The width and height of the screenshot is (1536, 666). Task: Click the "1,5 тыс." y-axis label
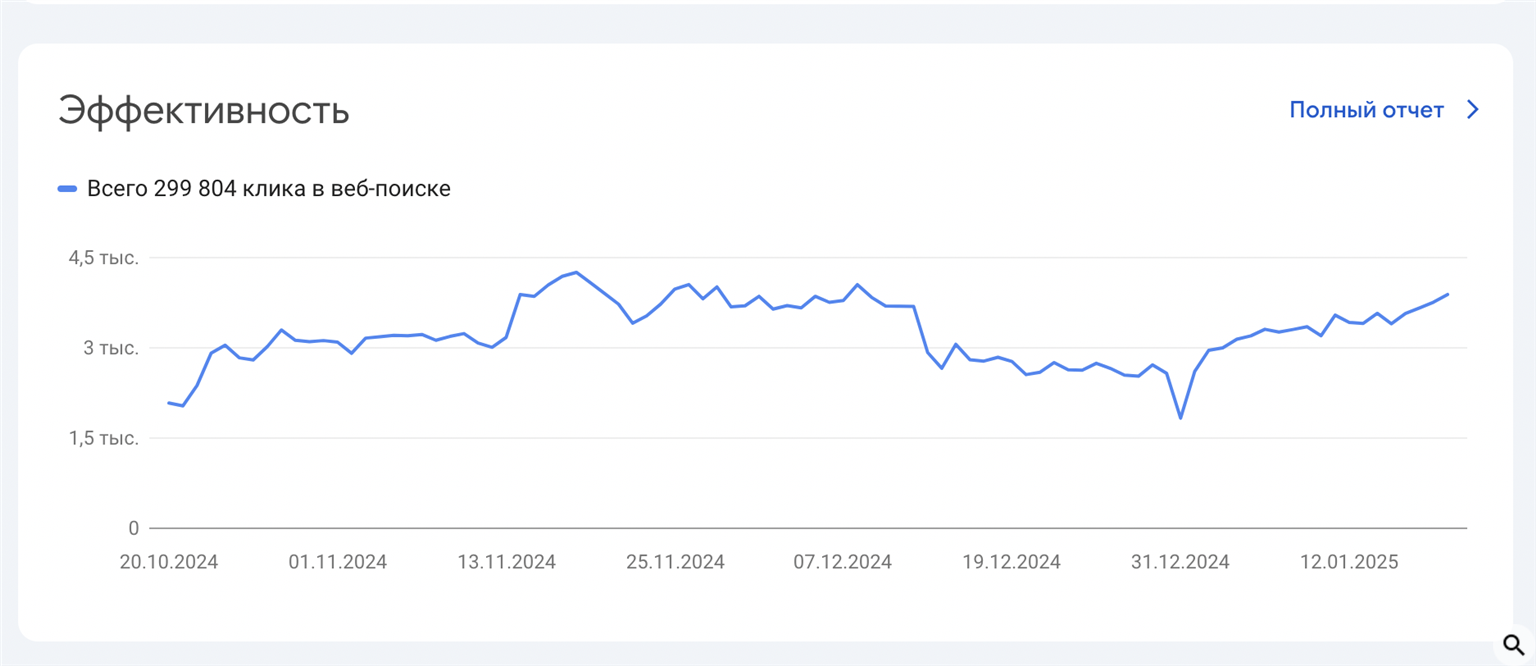(x=103, y=438)
